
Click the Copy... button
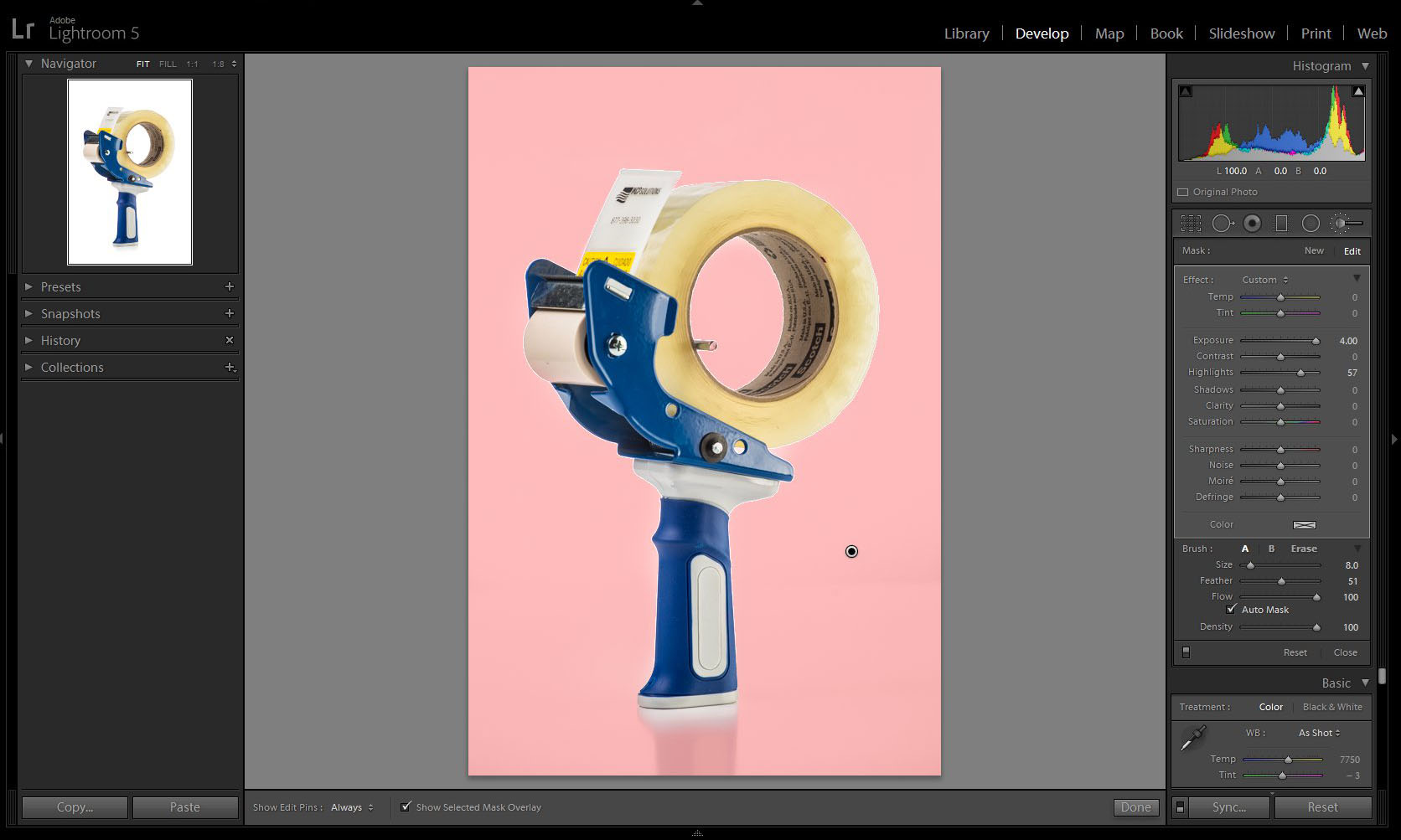(75, 807)
